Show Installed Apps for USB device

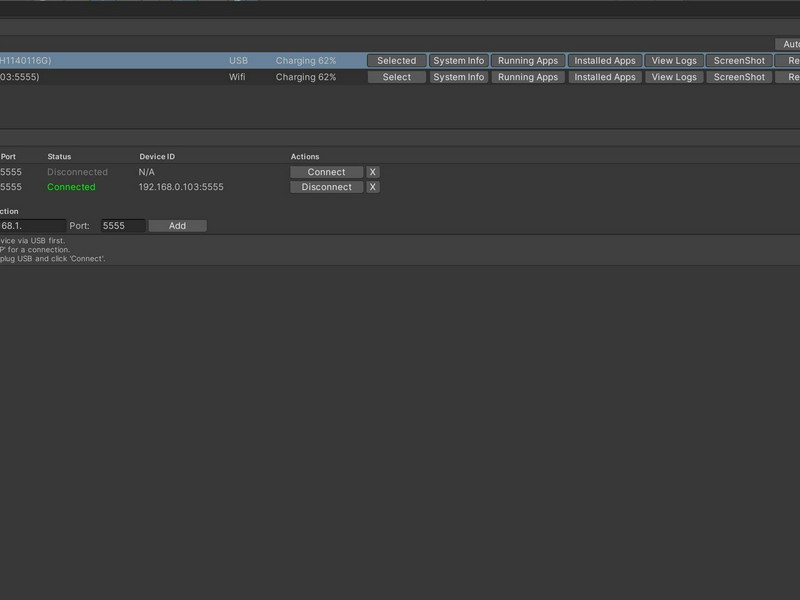point(605,61)
